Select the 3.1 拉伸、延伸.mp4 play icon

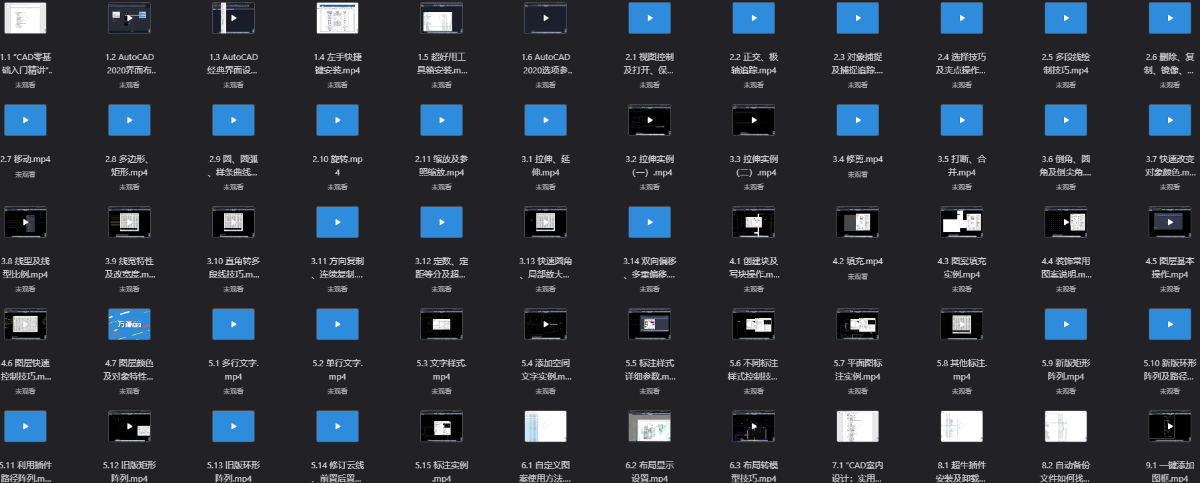pos(545,120)
